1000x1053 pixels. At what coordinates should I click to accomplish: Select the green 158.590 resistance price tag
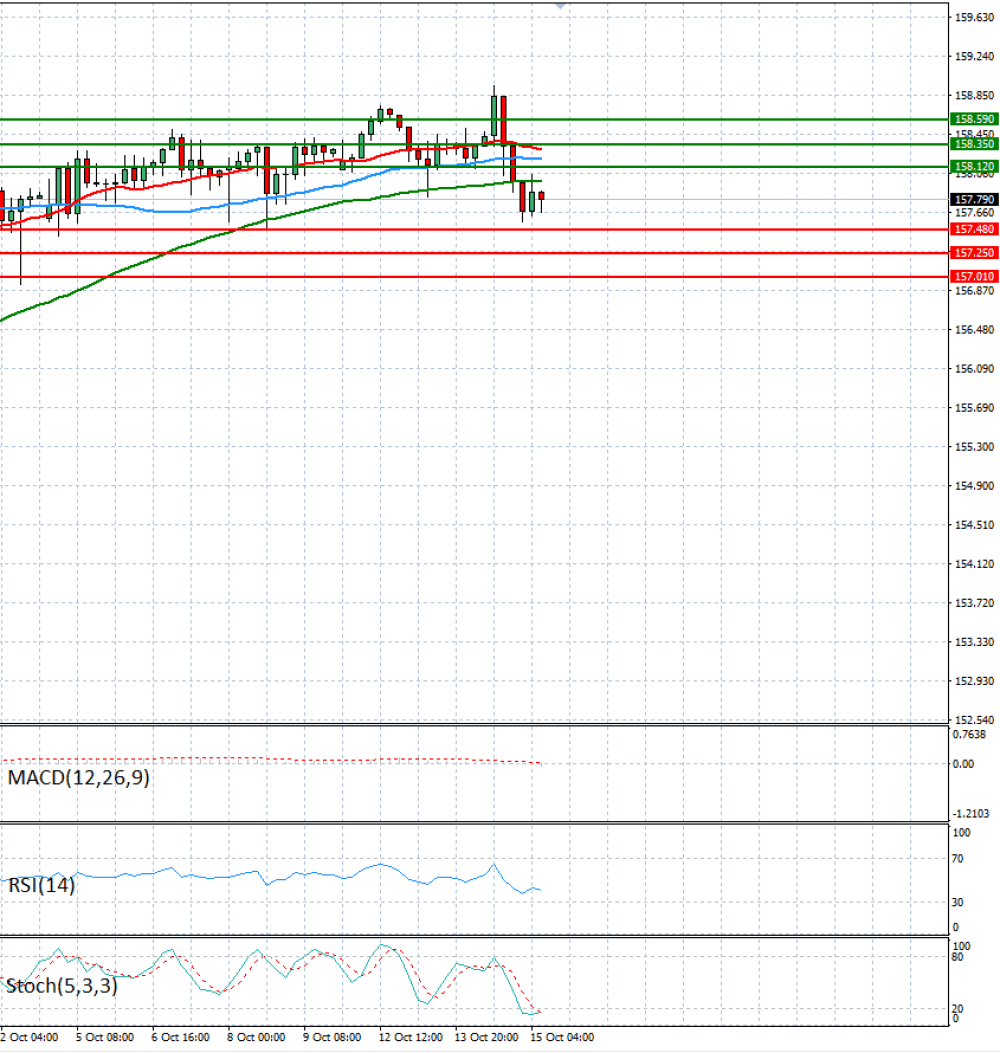click(x=974, y=119)
